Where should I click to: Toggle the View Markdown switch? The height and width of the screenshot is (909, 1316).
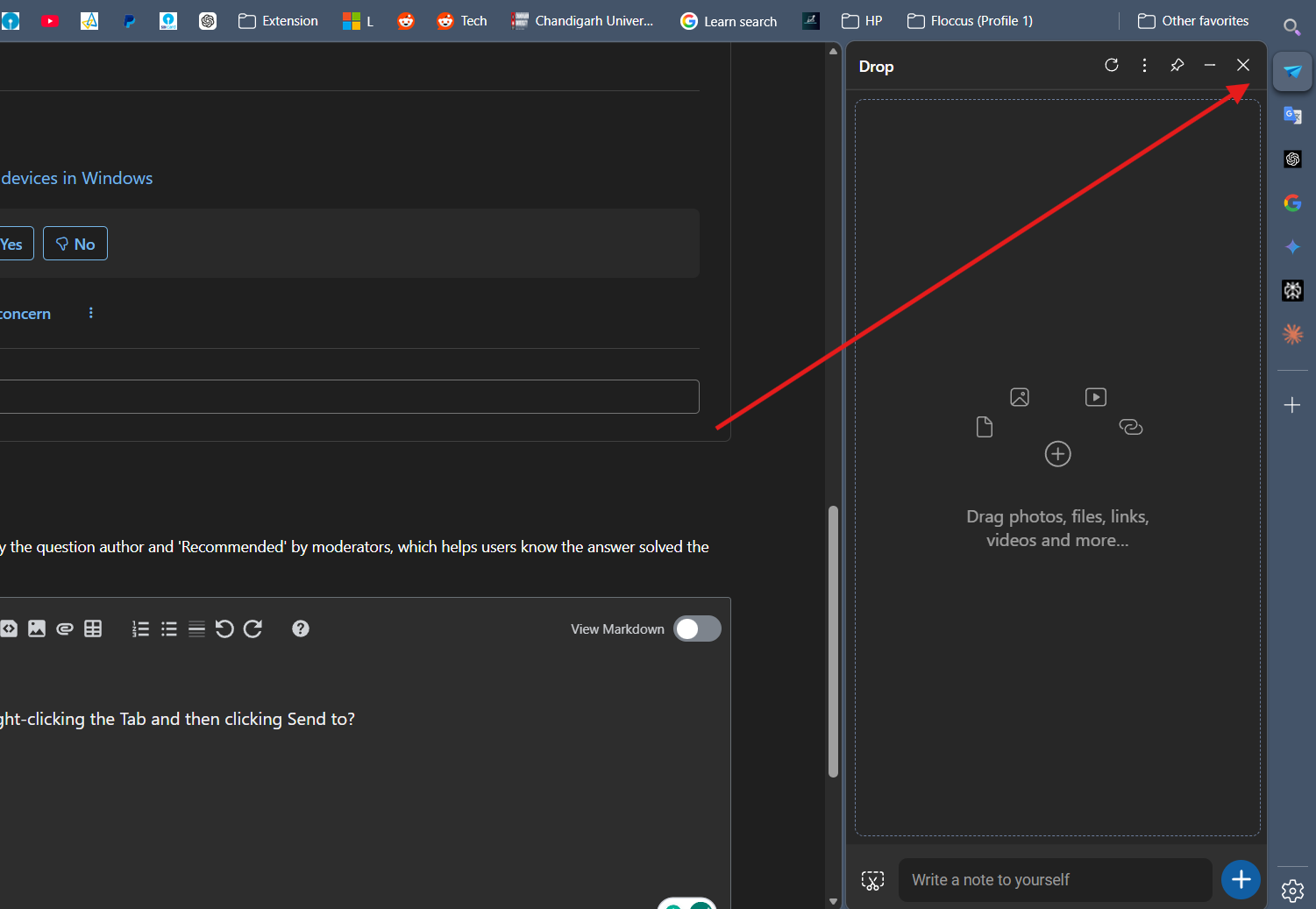coord(697,628)
